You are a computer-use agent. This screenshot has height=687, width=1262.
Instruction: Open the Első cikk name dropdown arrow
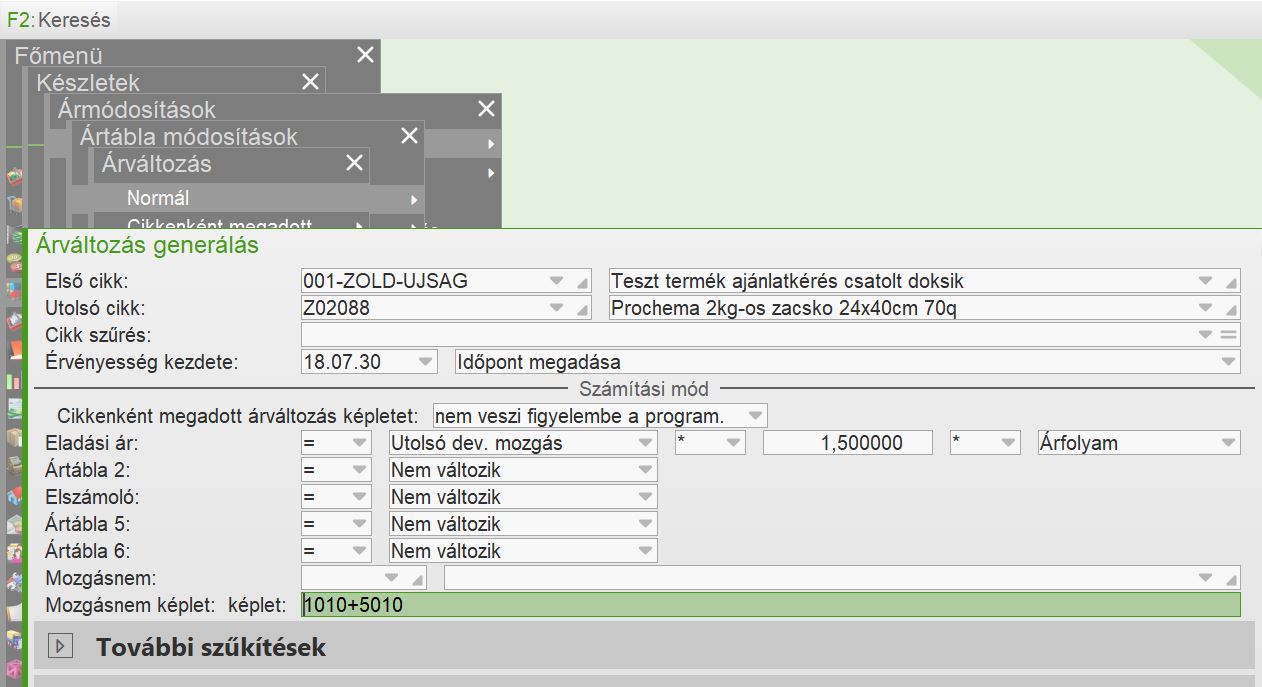(1206, 281)
